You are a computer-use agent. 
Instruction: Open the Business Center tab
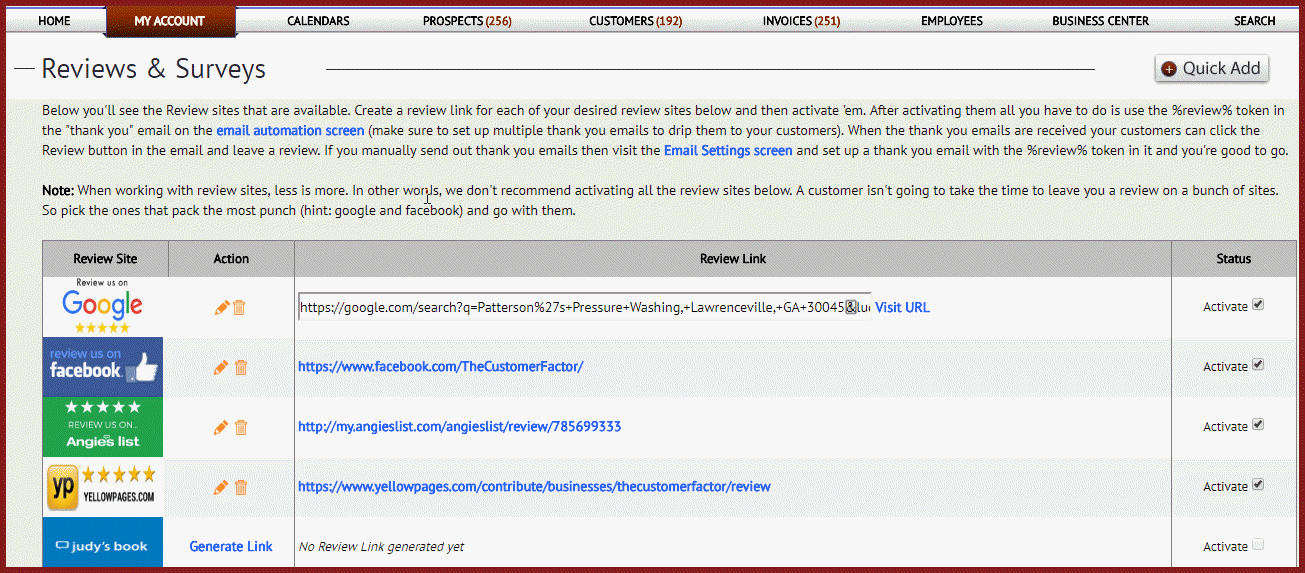click(x=1100, y=20)
